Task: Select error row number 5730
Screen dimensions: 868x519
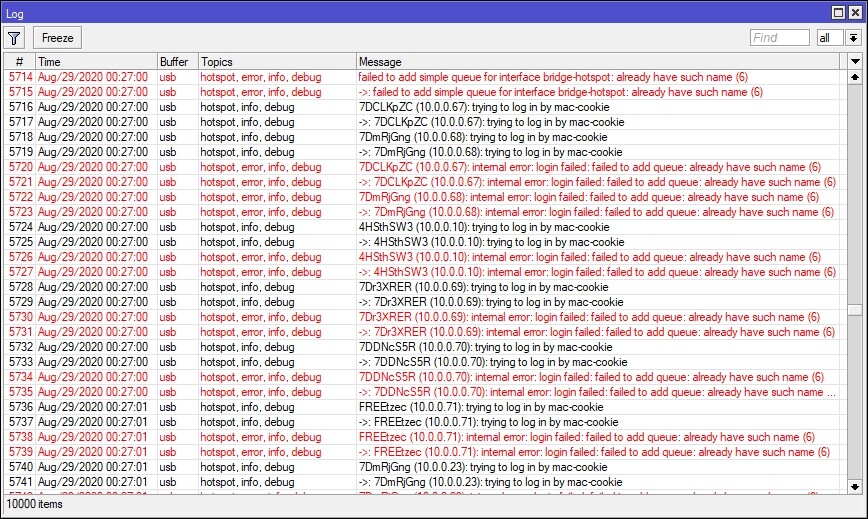Action: pos(425,316)
